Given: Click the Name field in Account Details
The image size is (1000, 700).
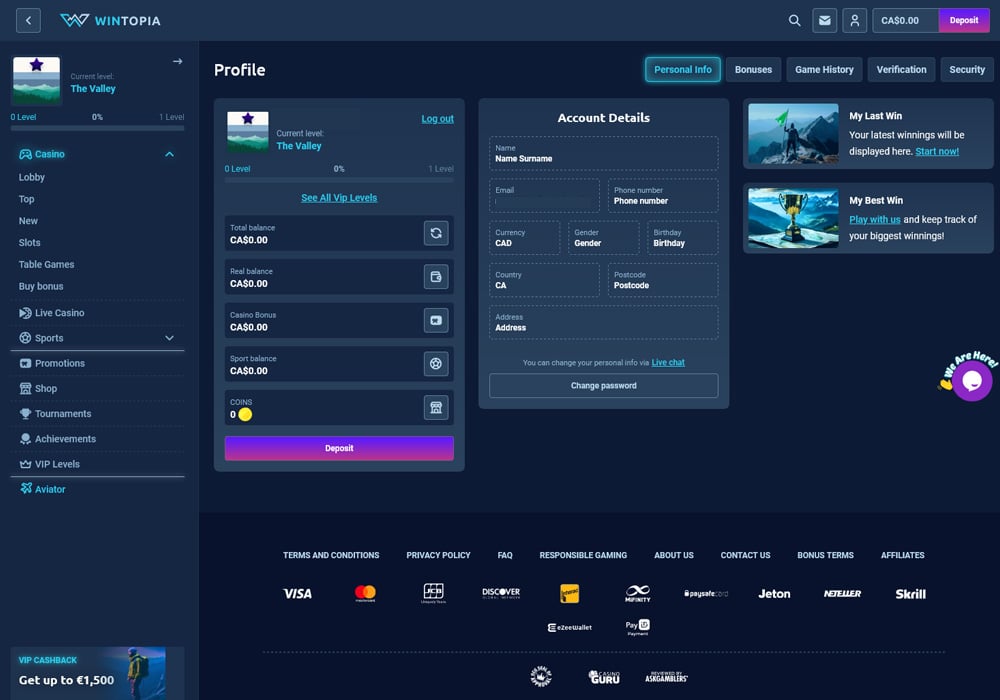Looking at the screenshot, I should (x=603, y=153).
